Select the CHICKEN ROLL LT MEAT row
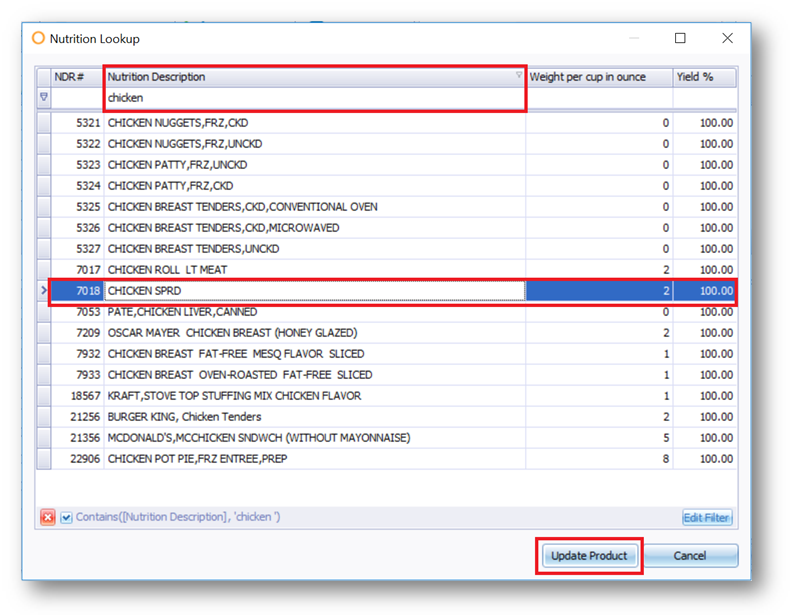The height and width of the screenshot is (615, 794). pyautogui.click(x=315, y=270)
